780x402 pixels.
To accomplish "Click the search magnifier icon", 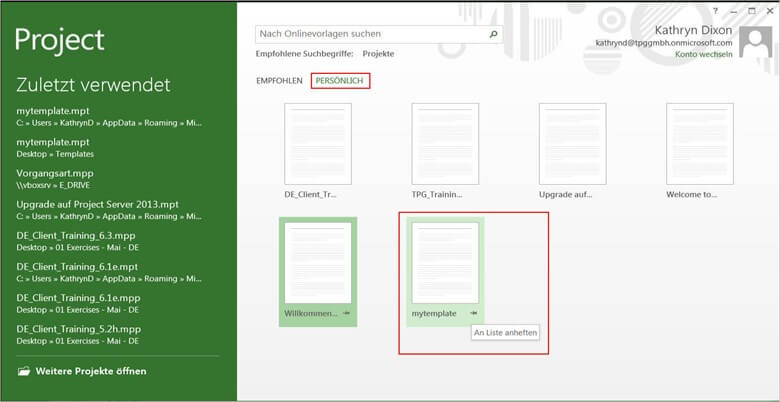I will (493, 34).
